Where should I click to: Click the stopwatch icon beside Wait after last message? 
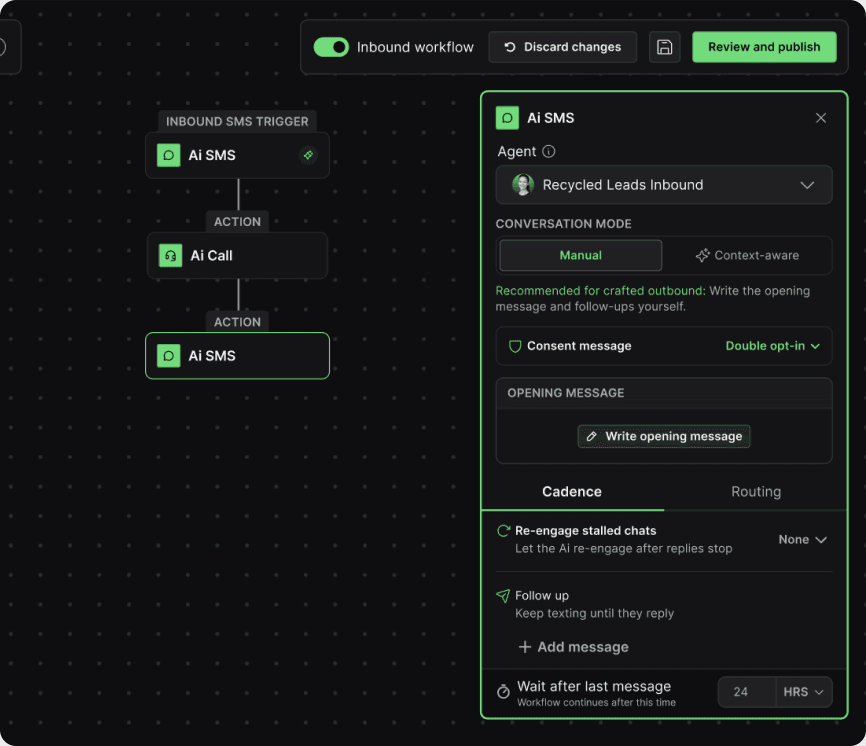(x=503, y=691)
